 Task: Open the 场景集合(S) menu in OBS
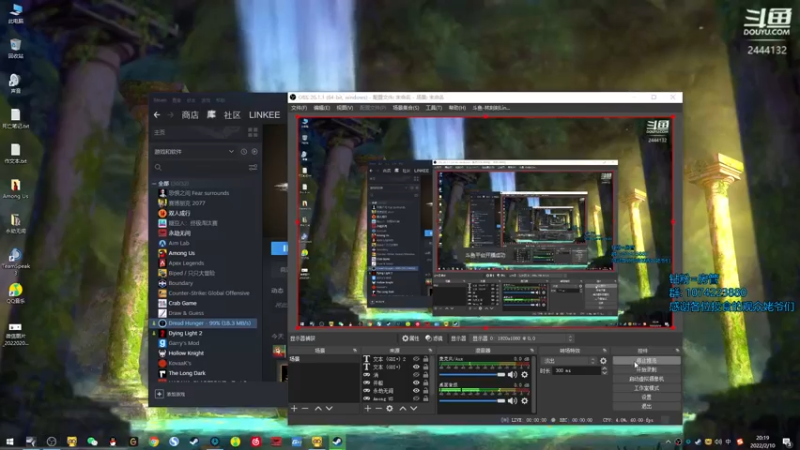pos(406,108)
